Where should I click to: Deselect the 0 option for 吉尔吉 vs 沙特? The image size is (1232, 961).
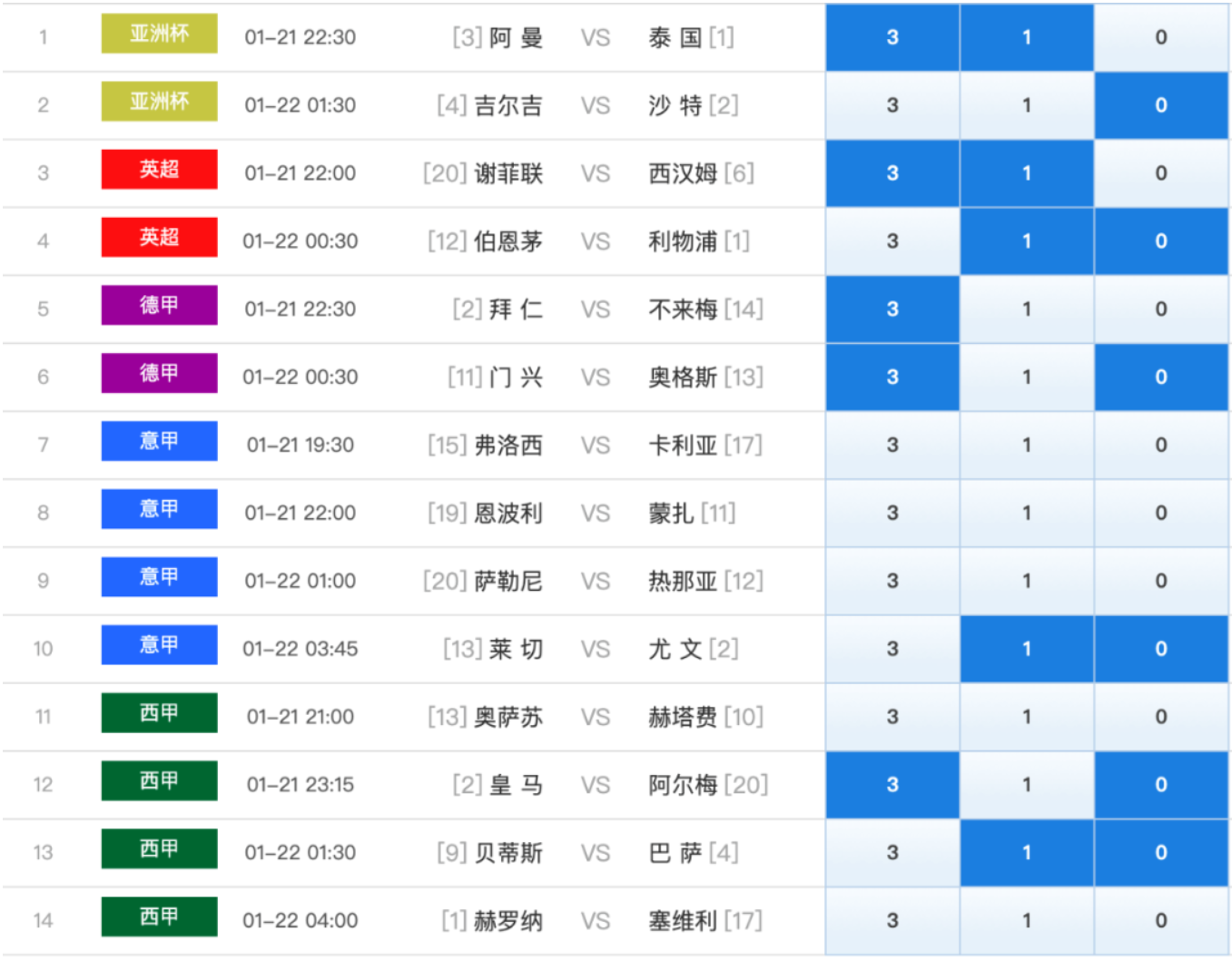(1161, 105)
